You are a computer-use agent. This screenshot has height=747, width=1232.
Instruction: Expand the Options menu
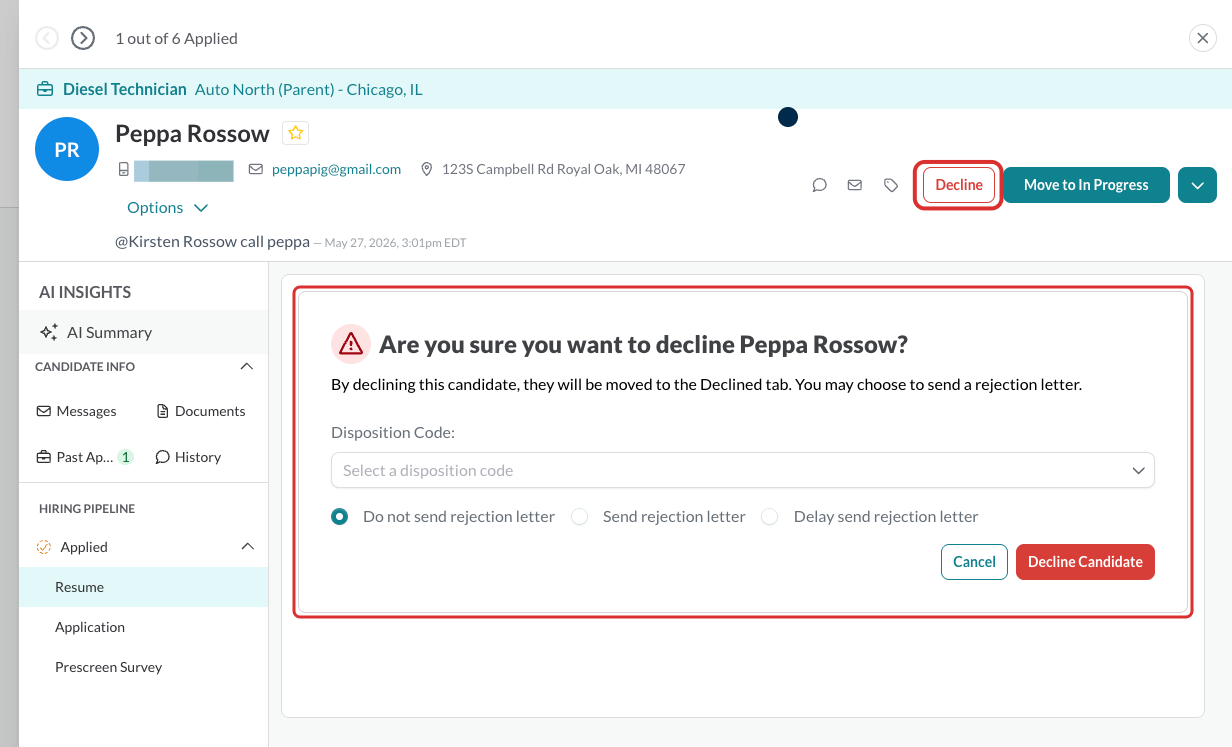point(167,208)
